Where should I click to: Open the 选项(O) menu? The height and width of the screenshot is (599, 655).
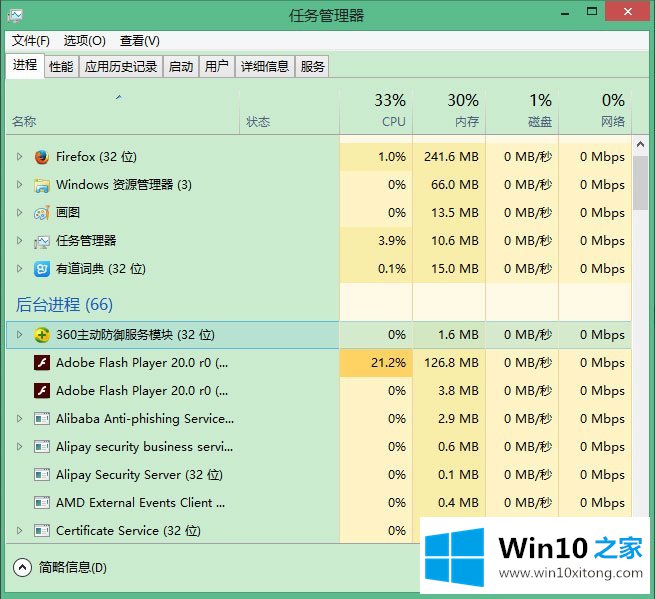coord(84,41)
